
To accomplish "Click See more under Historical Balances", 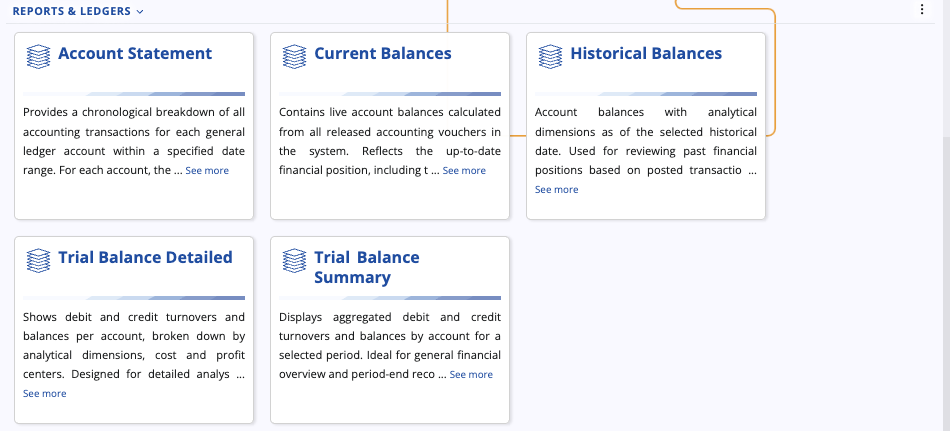I will click(x=557, y=190).
